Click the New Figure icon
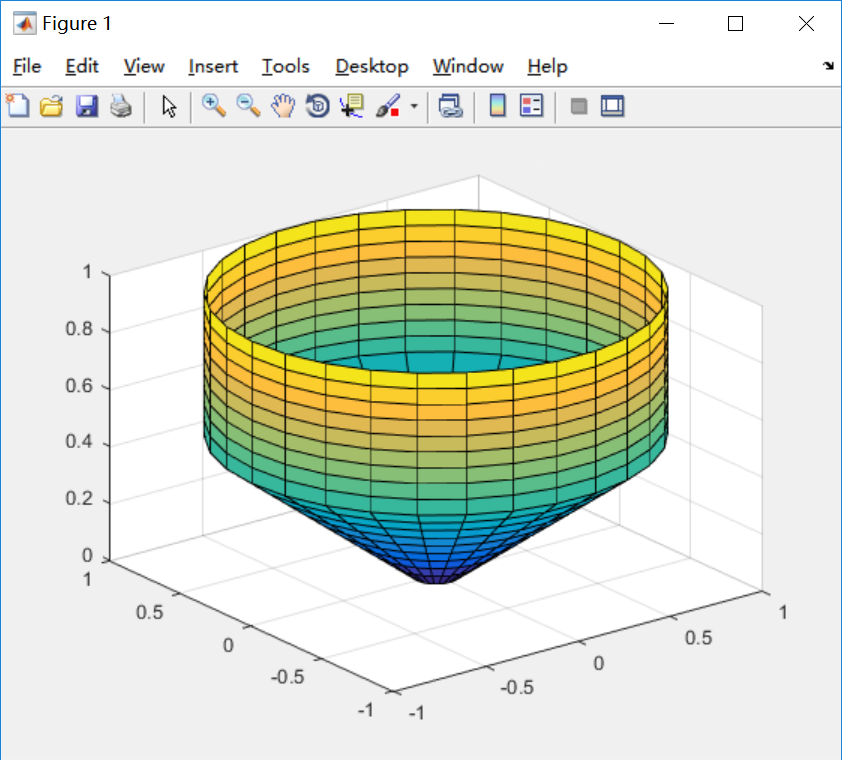Screen dimensions: 842x760 pos(18,106)
